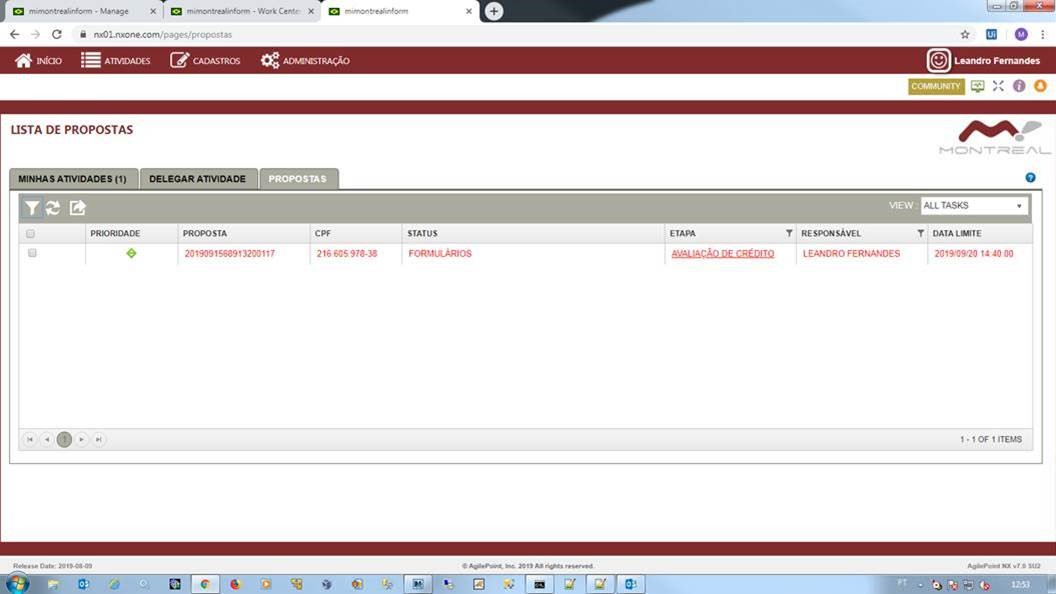Click the green monitor icon beside Community
Image resolution: width=1056 pixels, height=594 pixels.
(x=977, y=86)
